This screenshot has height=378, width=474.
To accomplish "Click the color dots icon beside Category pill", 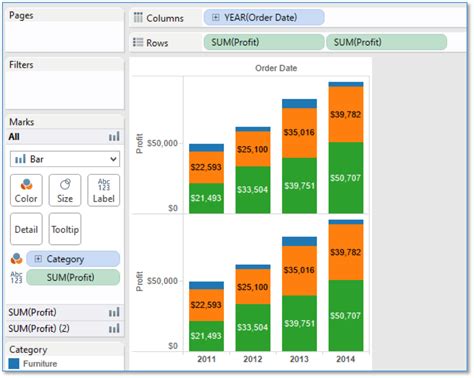I will (16, 259).
